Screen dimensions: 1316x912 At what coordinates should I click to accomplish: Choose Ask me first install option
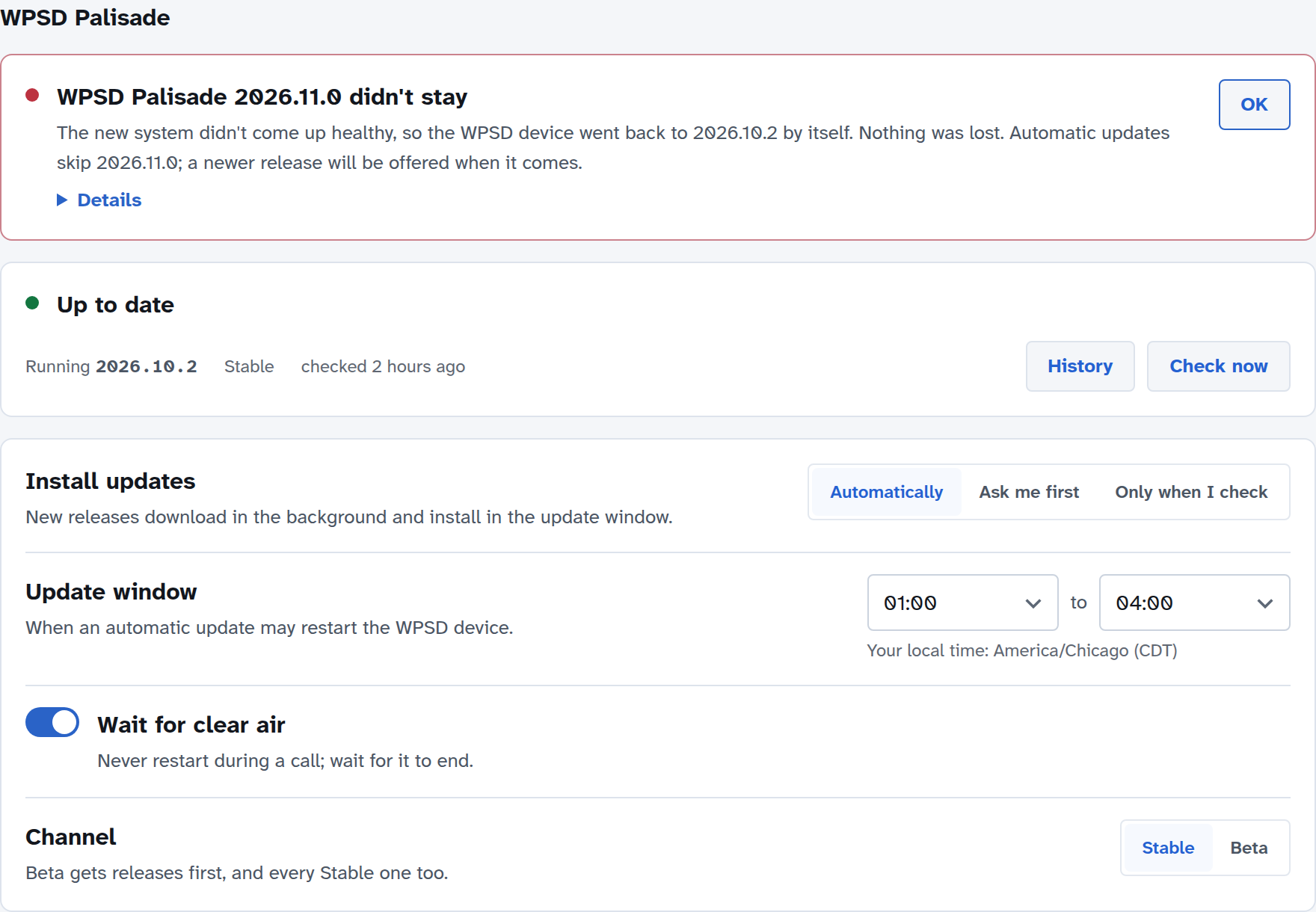pyautogui.click(x=1029, y=492)
